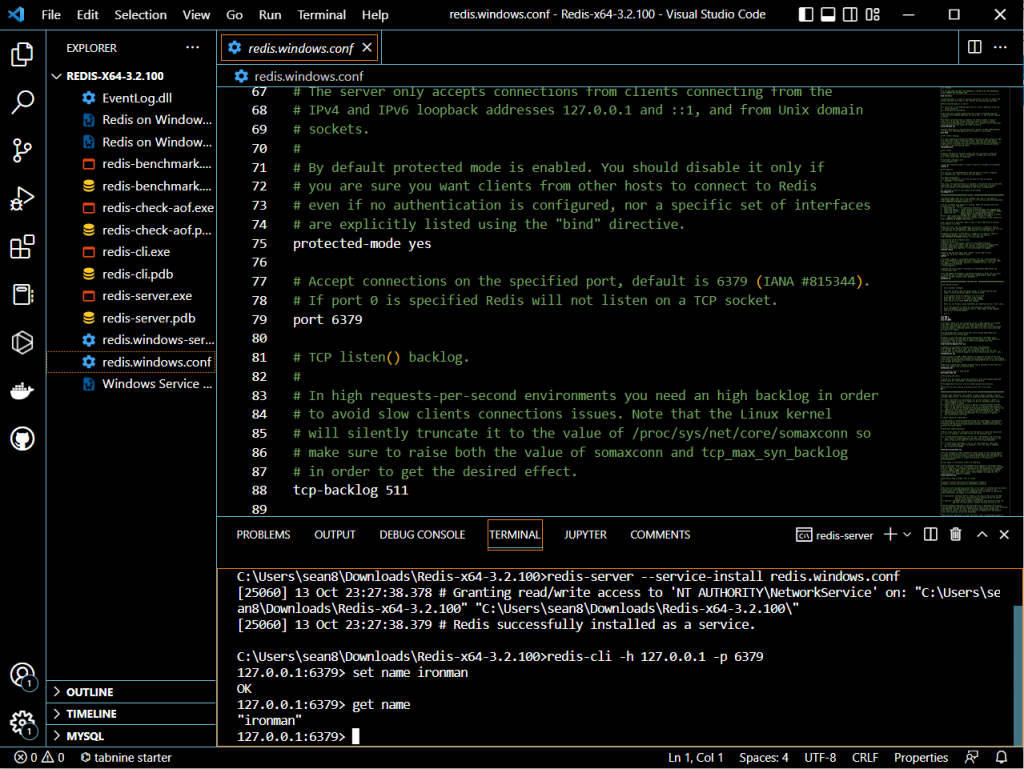
Task: Click Ln 1, Col 1 in status bar
Action: (x=696, y=757)
